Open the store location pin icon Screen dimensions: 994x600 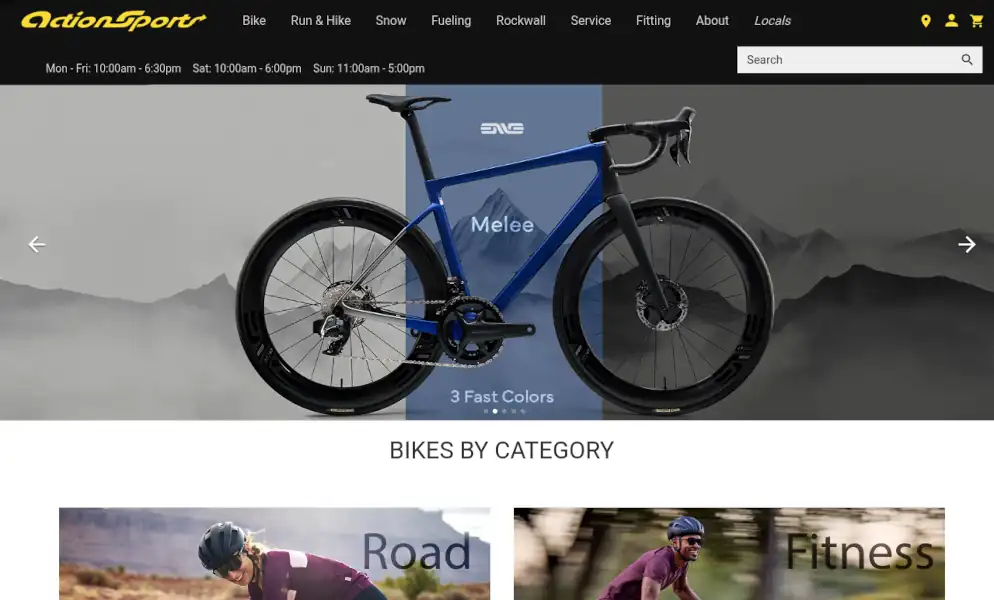pyautogui.click(x=926, y=21)
